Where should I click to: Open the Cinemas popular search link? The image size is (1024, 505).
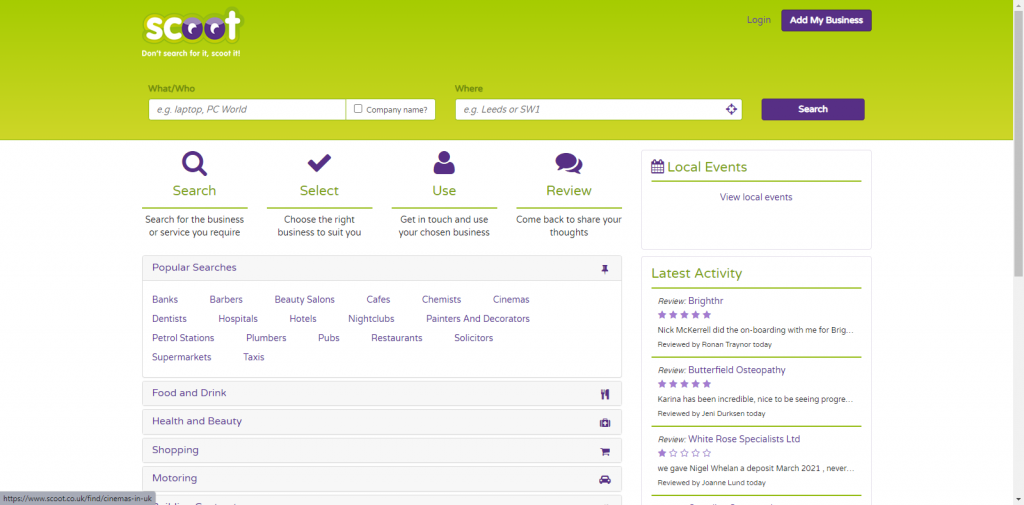(511, 299)
